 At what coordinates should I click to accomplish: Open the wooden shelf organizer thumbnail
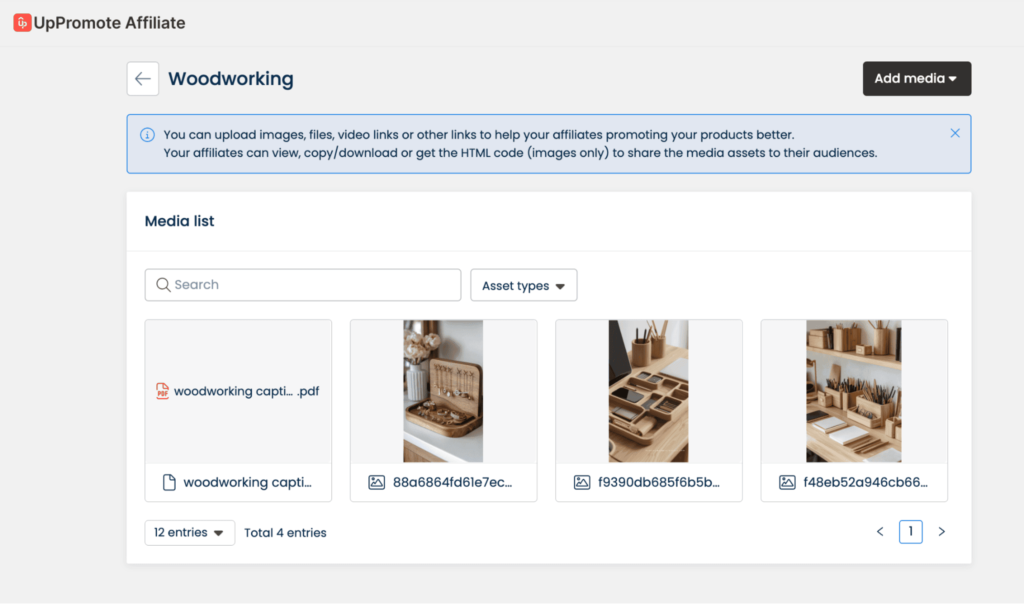[x=854, y=391]
